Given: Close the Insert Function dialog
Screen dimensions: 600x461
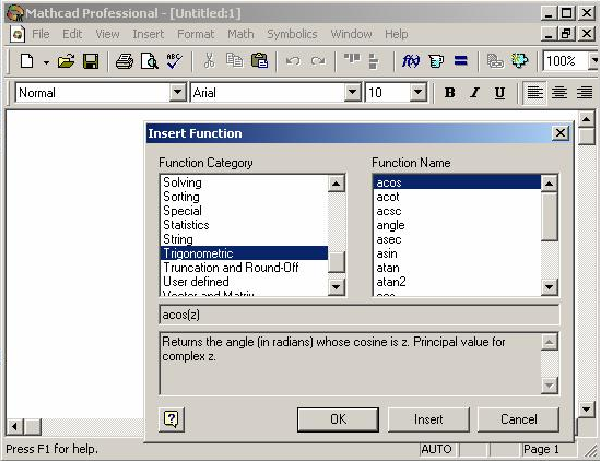Looking at the screenshot, I should pyautogui.click(x=560, y=133).
